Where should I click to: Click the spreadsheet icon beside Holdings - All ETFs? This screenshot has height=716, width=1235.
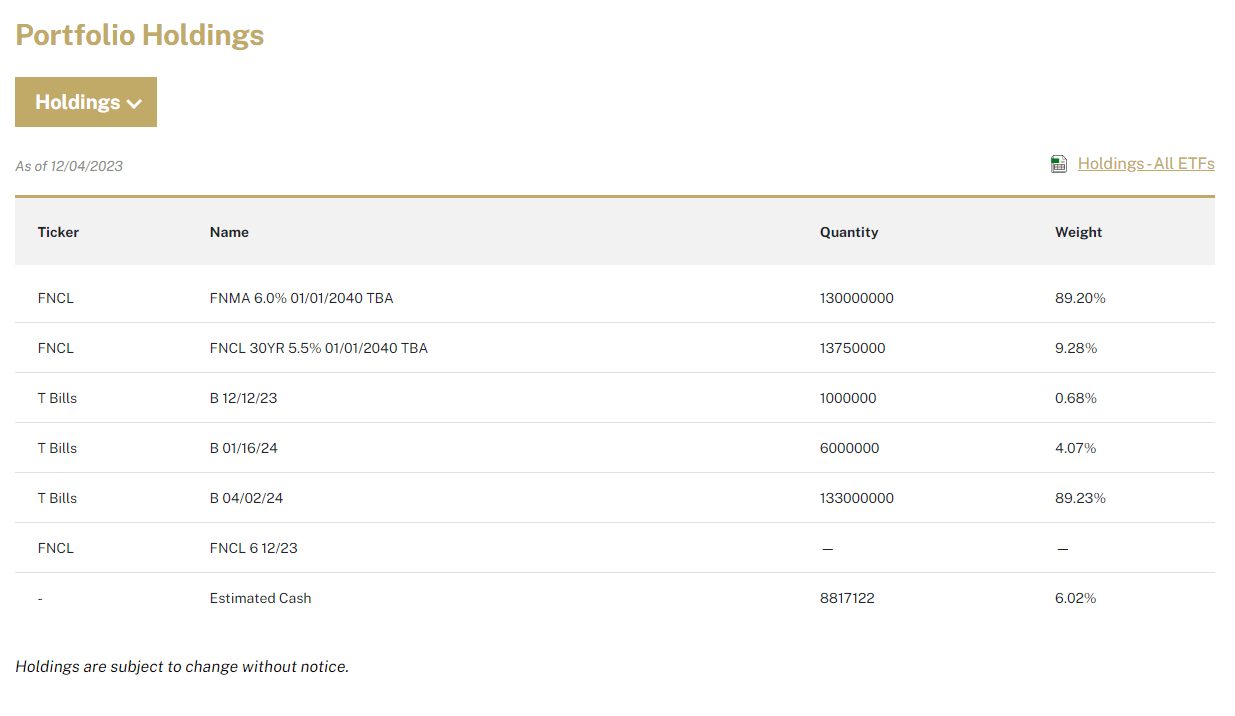[1059, 163]
